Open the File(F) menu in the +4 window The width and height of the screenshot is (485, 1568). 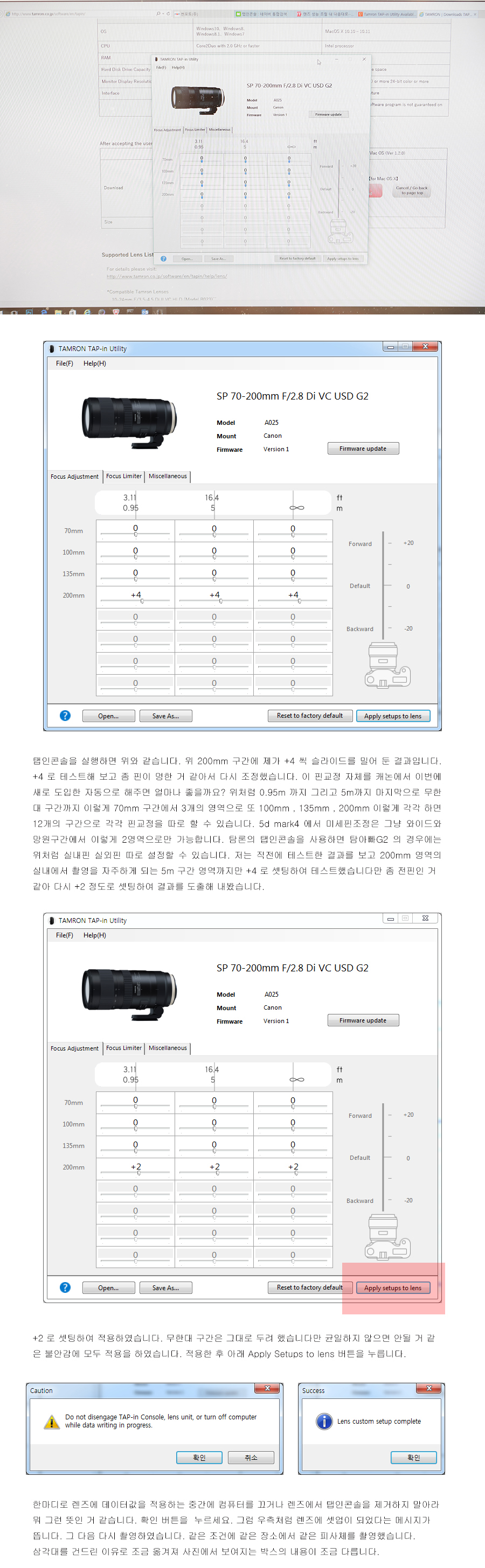65,363
